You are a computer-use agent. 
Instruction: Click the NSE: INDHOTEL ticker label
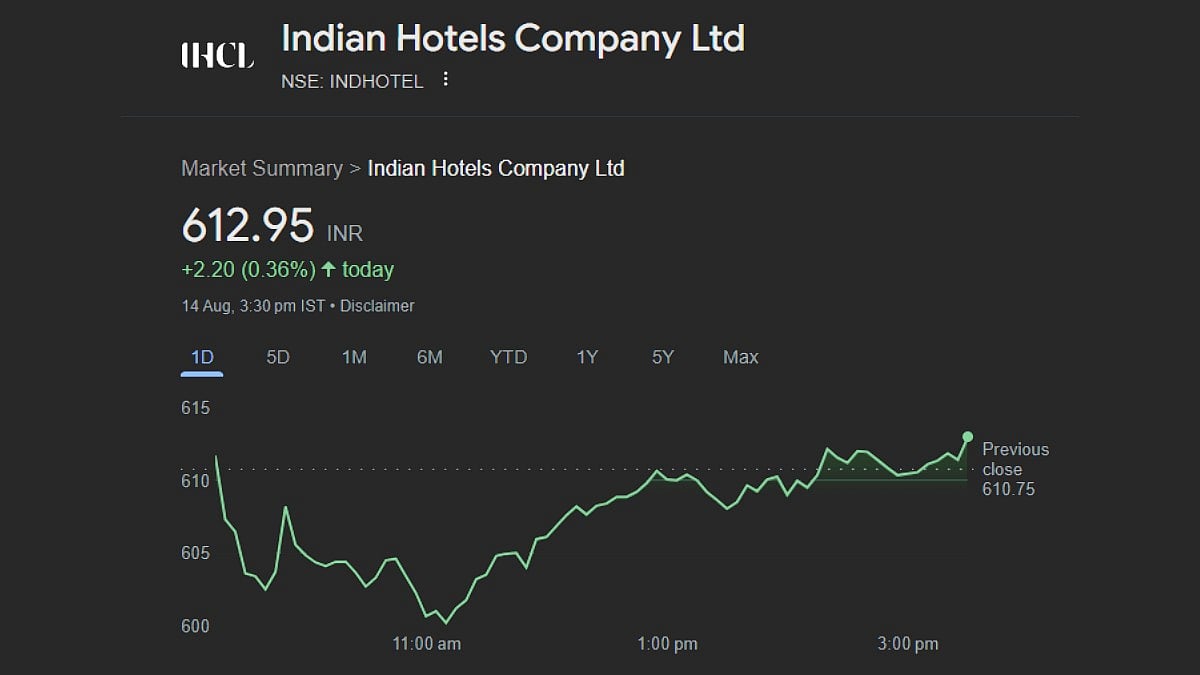[x=353, y=81]
